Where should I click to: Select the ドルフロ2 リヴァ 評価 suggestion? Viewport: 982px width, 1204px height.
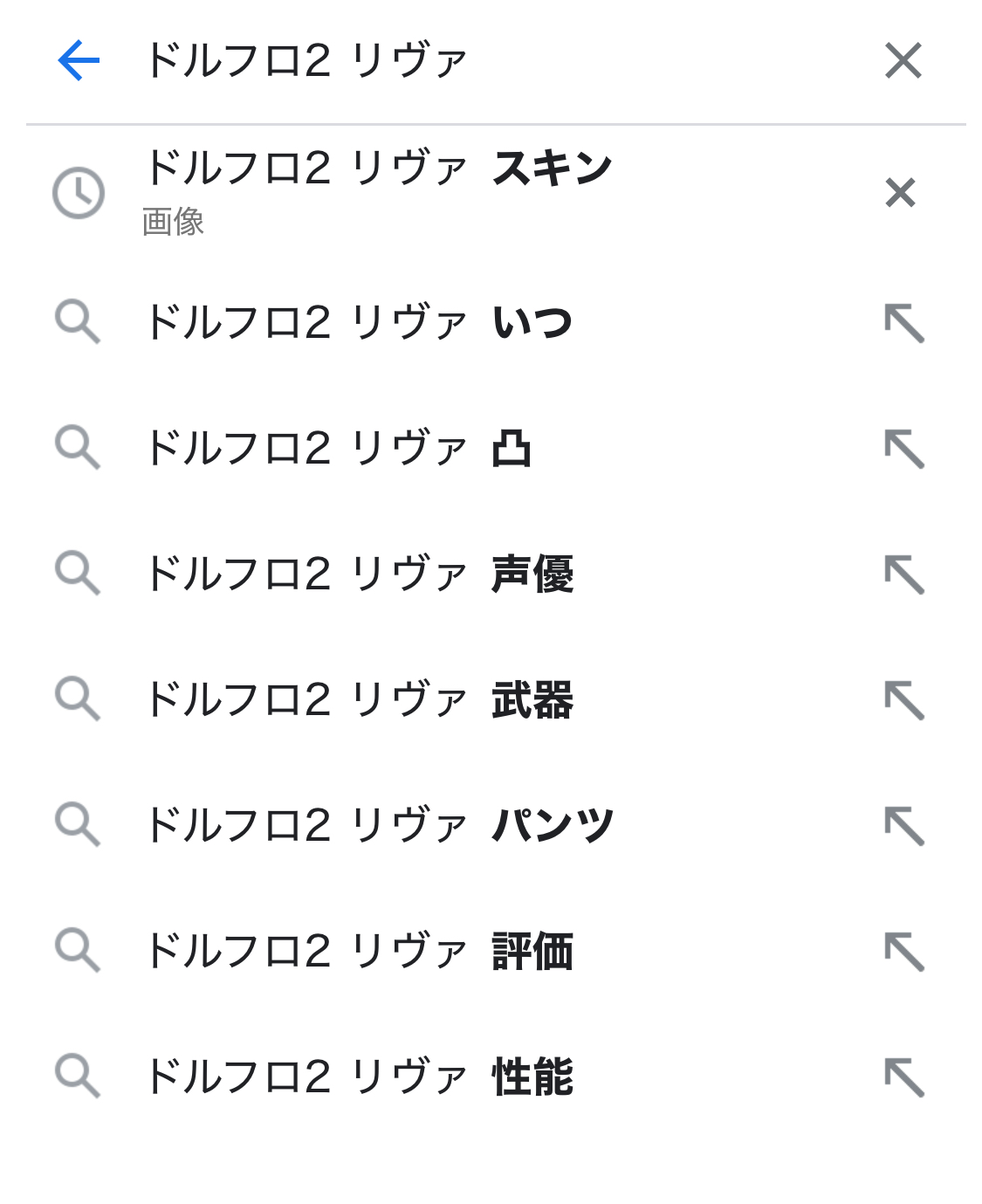358,952
